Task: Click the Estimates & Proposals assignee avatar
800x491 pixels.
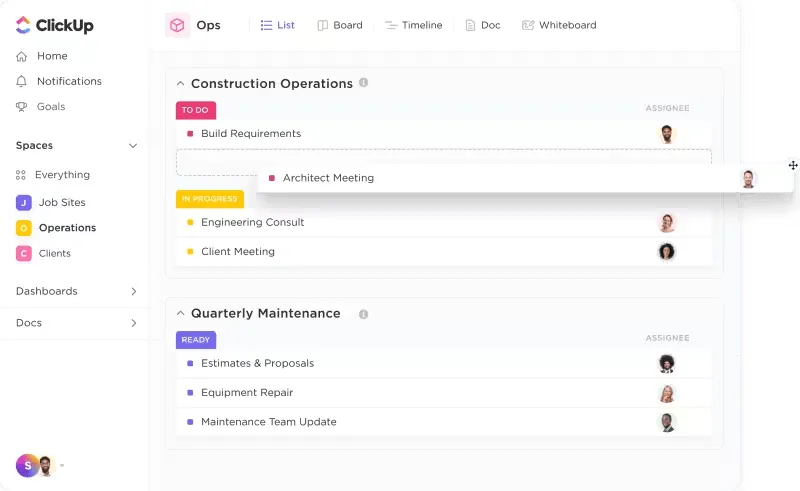Action: (x=666, y=363)
